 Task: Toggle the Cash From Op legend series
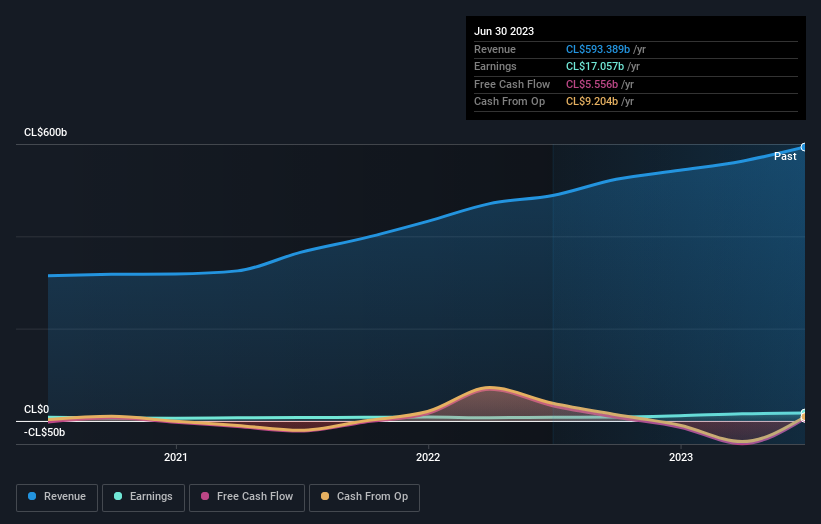coord(364,497)
